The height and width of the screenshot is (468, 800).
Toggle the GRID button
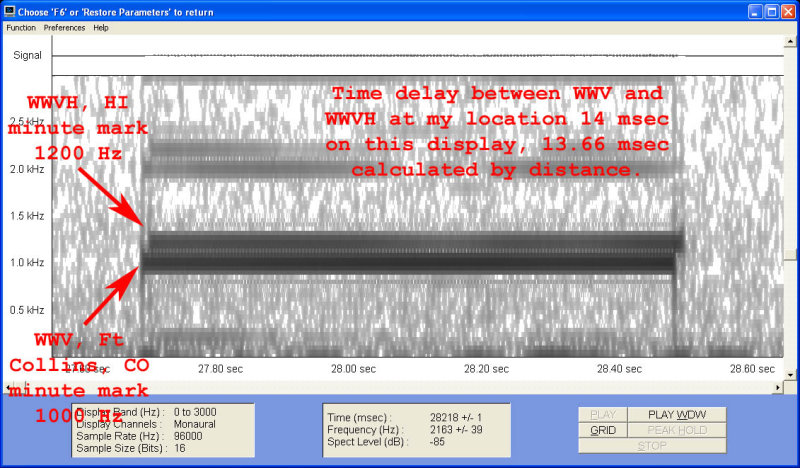[603, 430]
